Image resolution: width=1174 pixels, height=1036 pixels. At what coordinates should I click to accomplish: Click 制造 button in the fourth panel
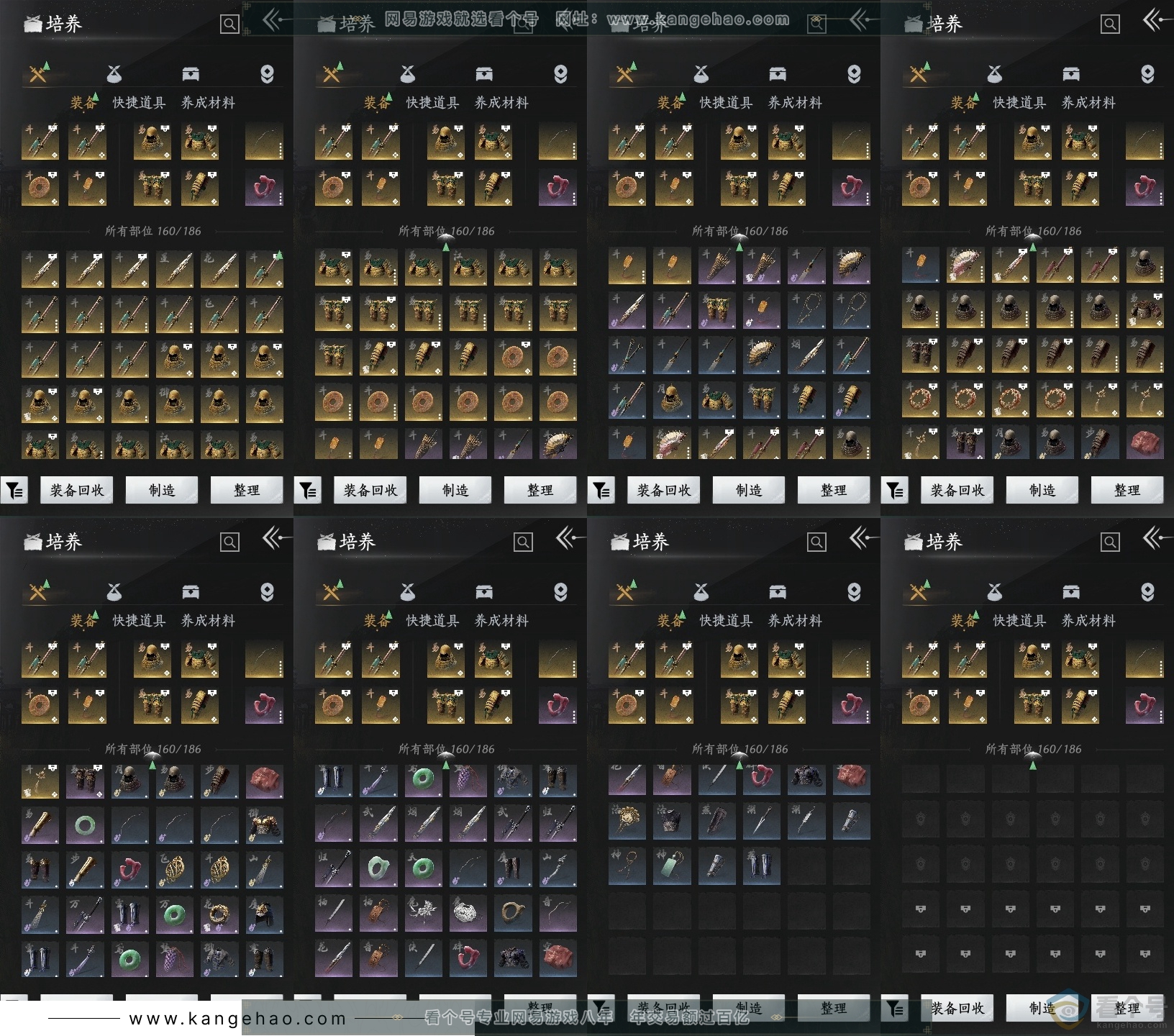[x=1042, y=491]
